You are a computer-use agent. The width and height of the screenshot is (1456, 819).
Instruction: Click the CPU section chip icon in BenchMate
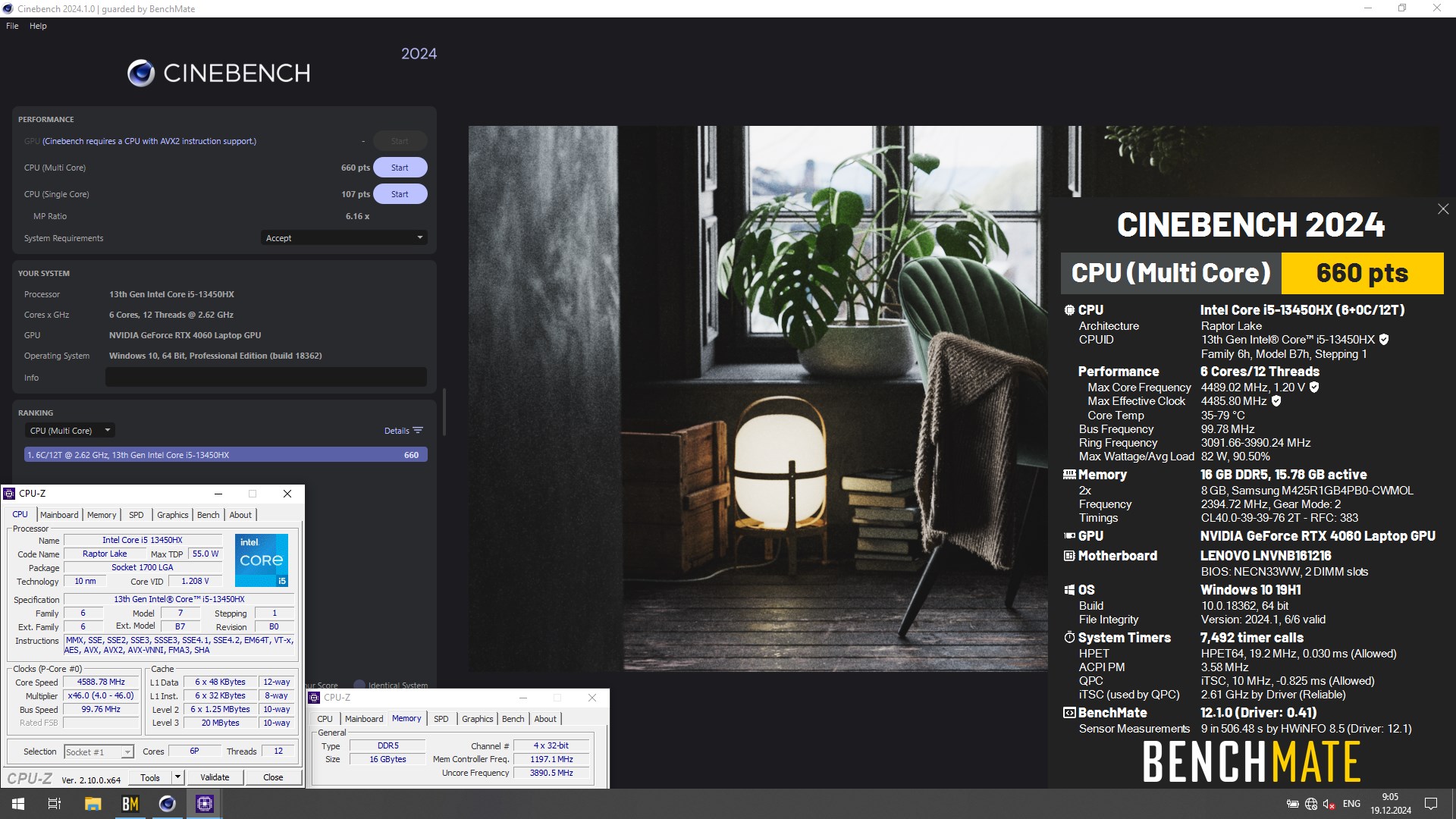(1069, 310)
